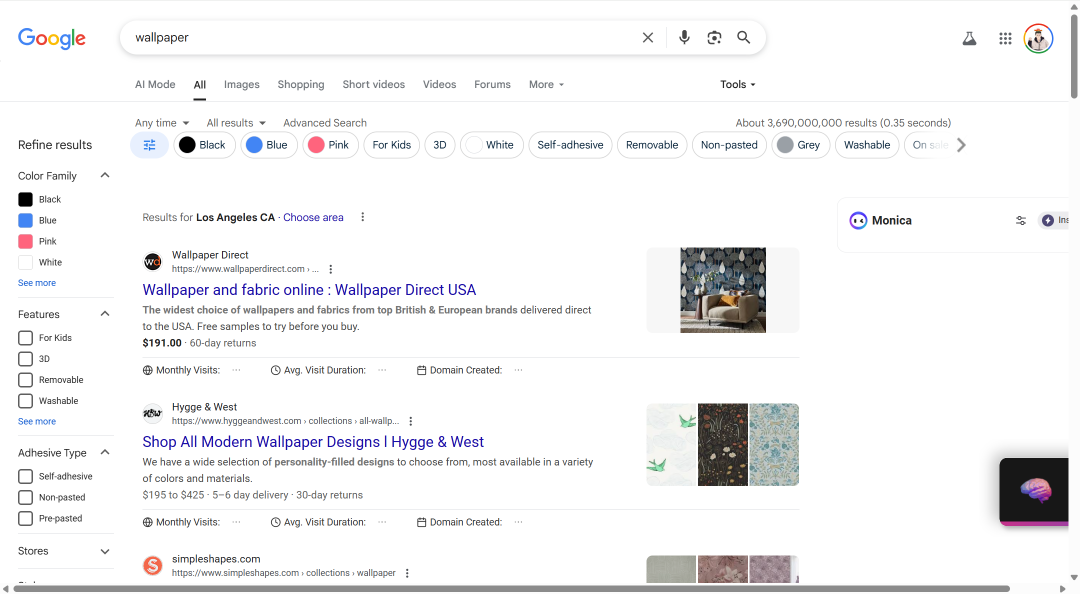Screen dimensions: 1080x594
Task: Switch to AI Mode tab
Action: (x=155, y=84)
